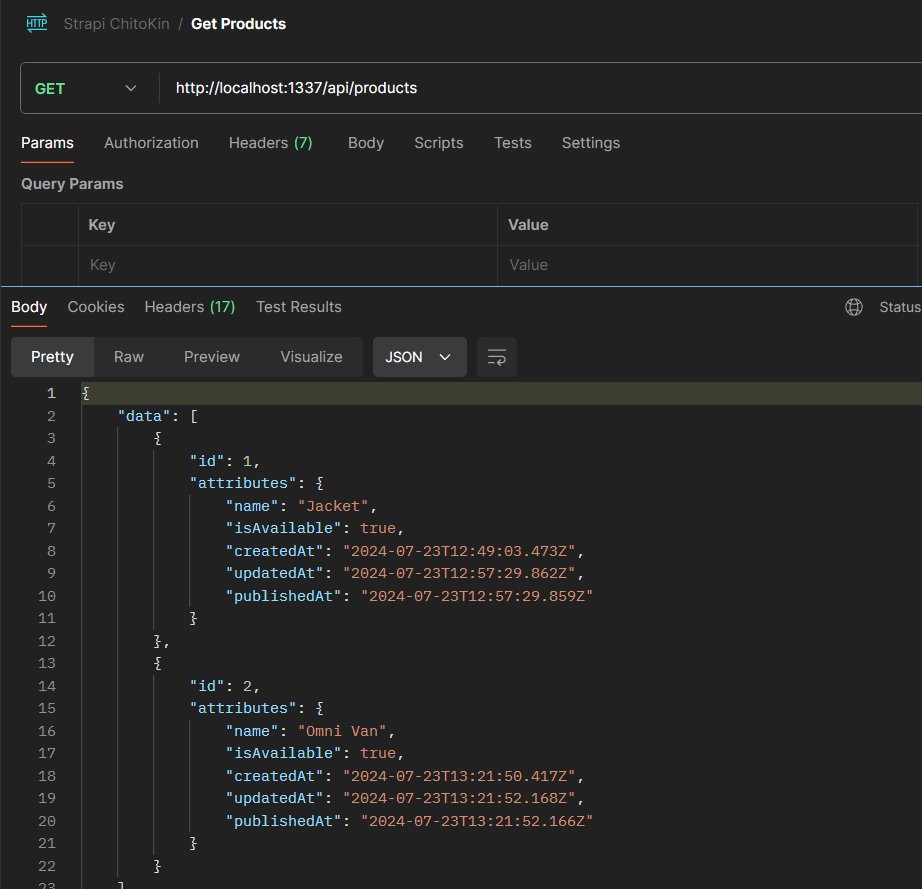This screenshot has height=889, width=922.
Task: Click createdAt value 2024-07-23T13:21:50.417Z
Action: 459,776
